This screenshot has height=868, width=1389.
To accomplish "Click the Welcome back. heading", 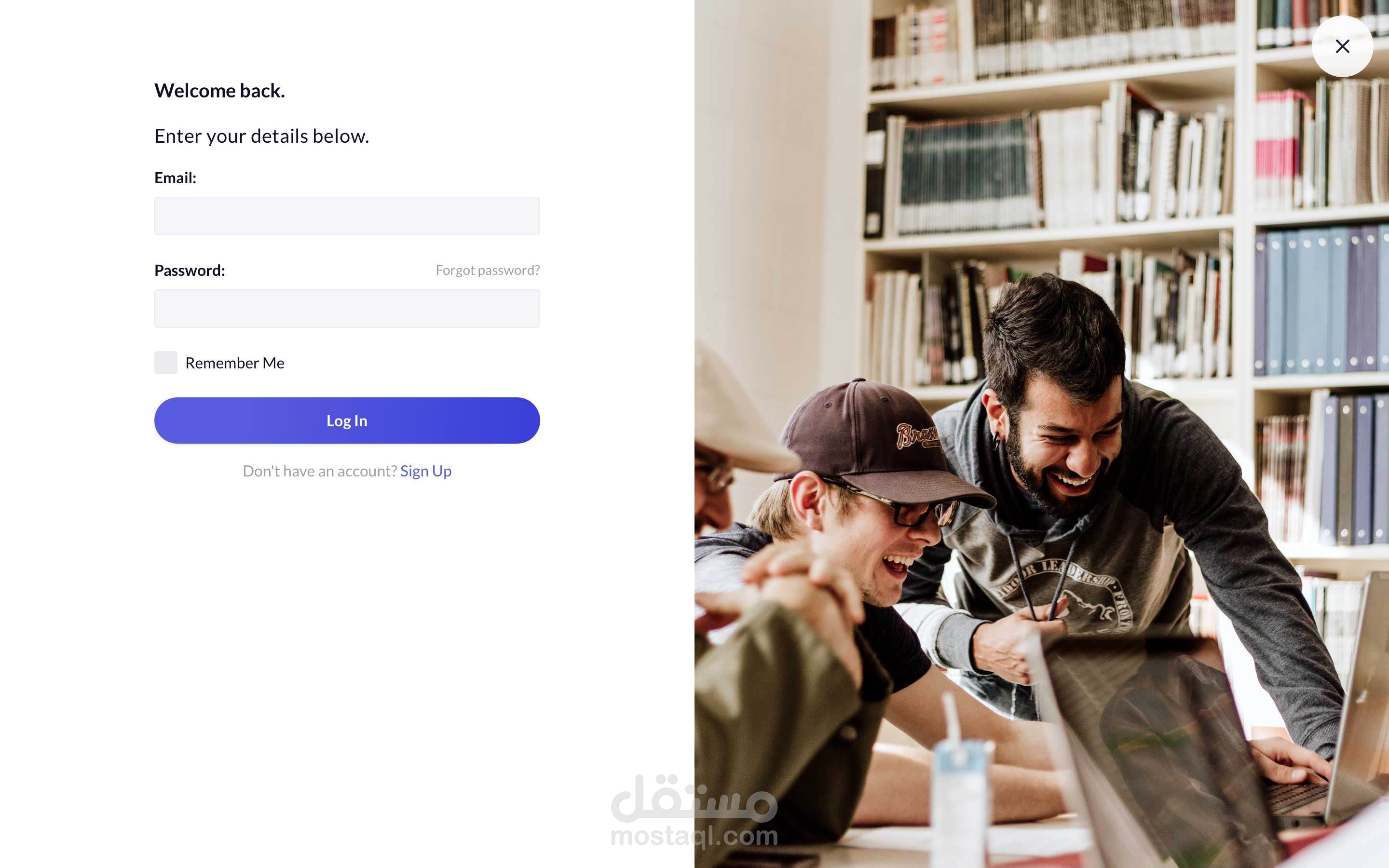I will pyautogui.click(x=219, y=91).
